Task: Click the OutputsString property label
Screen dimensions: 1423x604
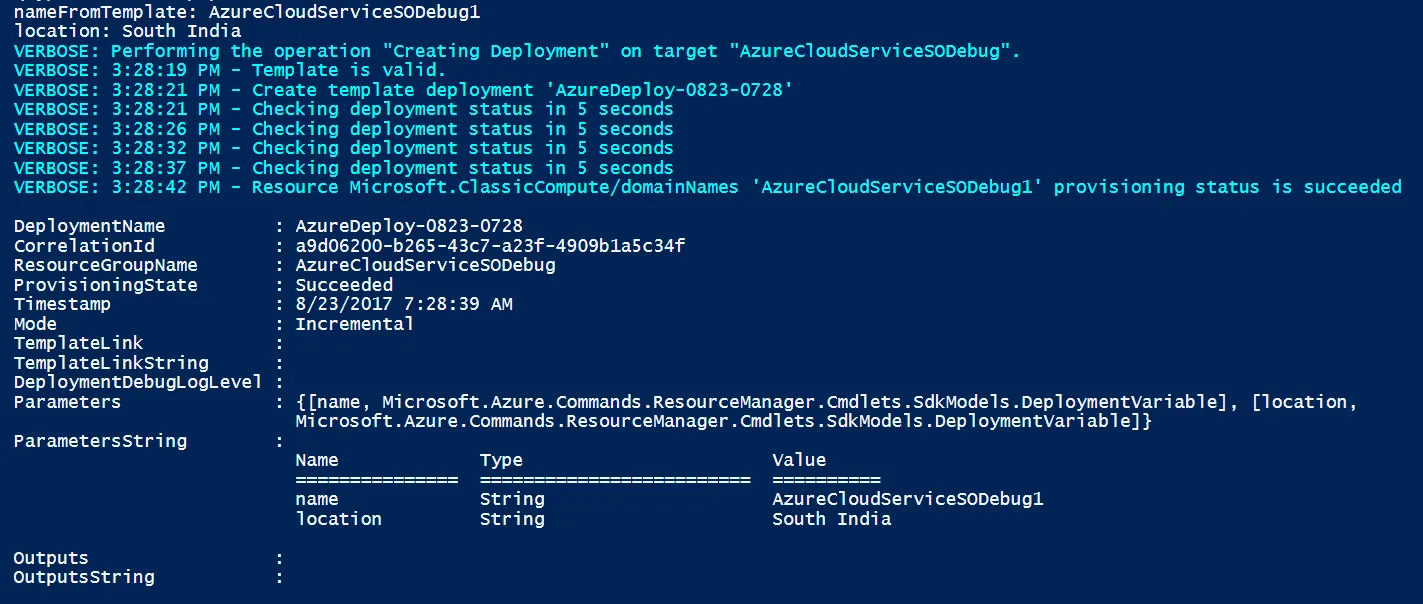Action: 84,577
